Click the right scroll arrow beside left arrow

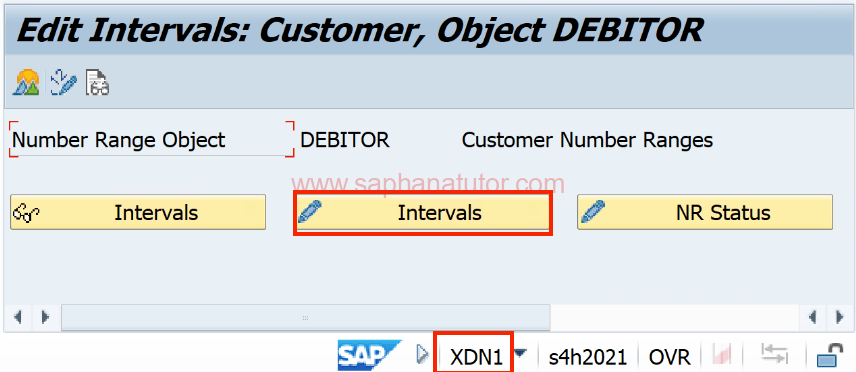[45, 317]
